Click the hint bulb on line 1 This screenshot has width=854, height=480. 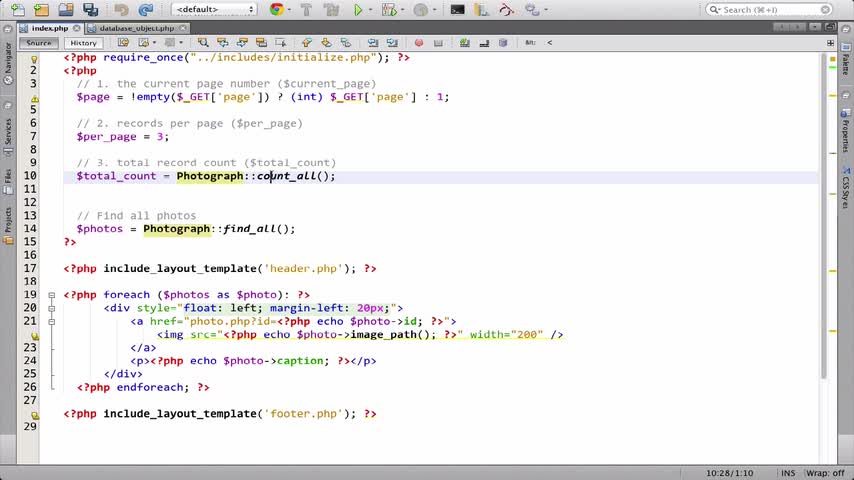point(34,58)
